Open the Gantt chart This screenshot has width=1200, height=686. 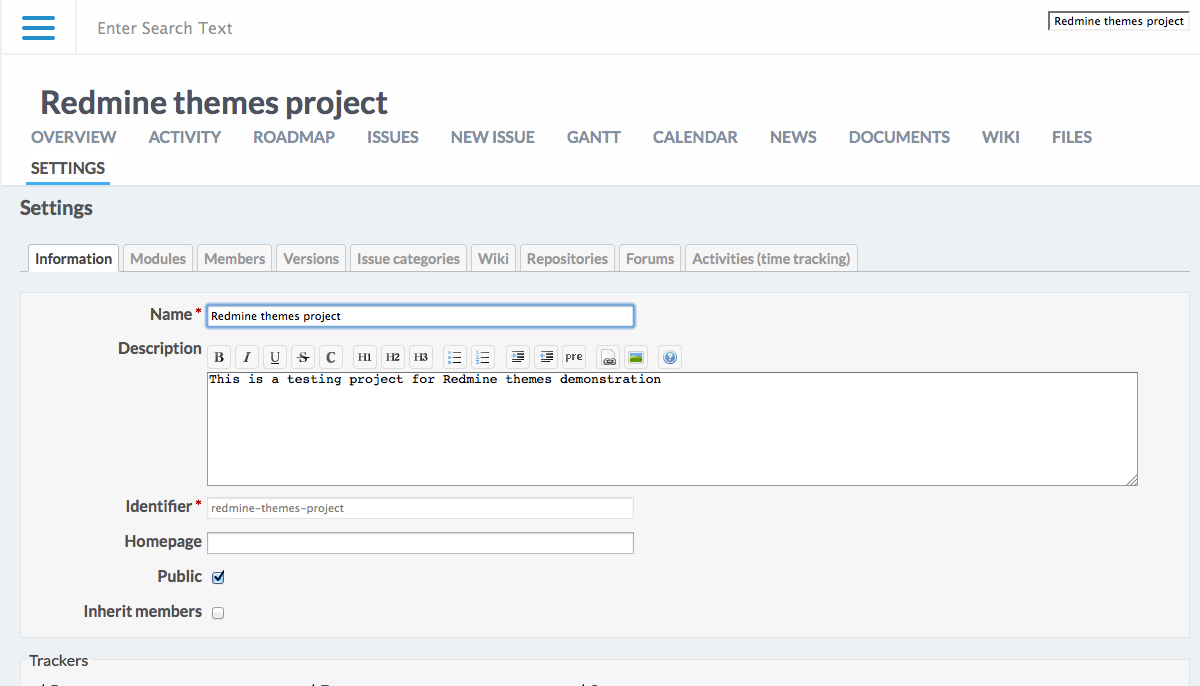click(x=594, y=137)
